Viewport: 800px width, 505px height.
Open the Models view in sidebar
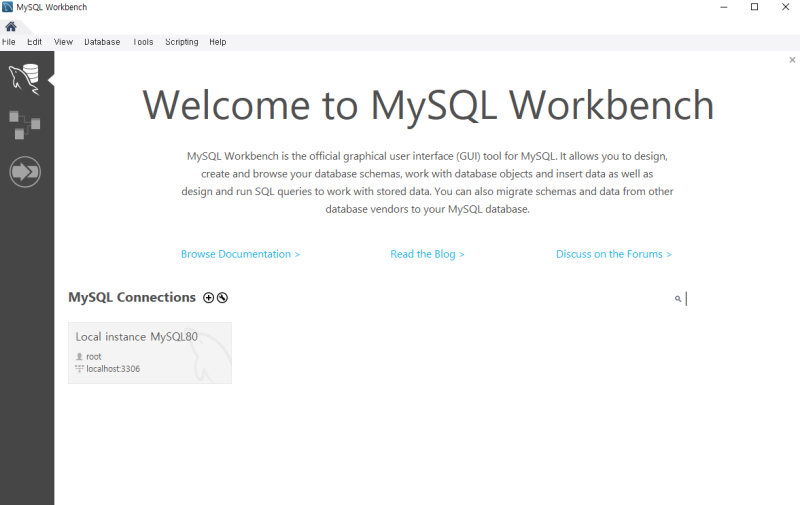coord(24,125)
